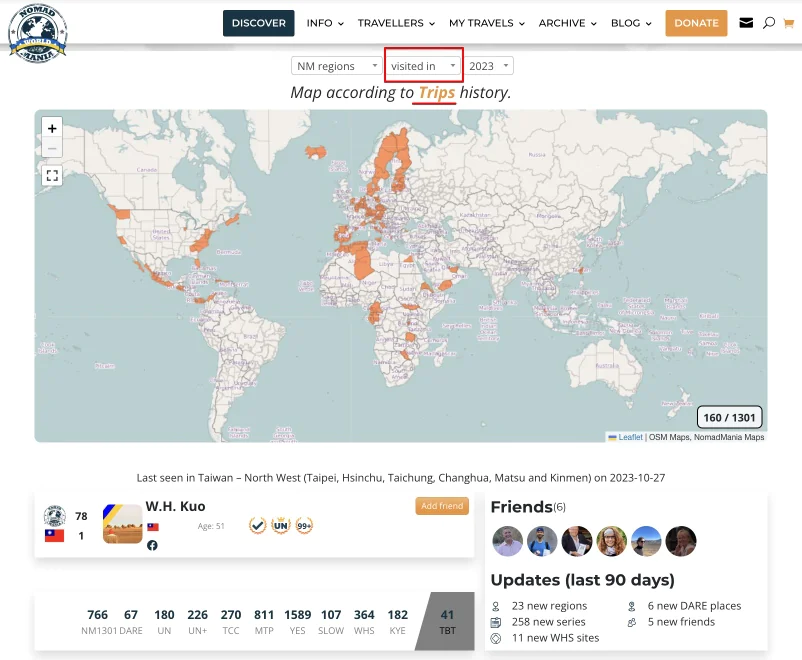
Task: Open the shopping cart icon
Action: [x=788, y=23]
